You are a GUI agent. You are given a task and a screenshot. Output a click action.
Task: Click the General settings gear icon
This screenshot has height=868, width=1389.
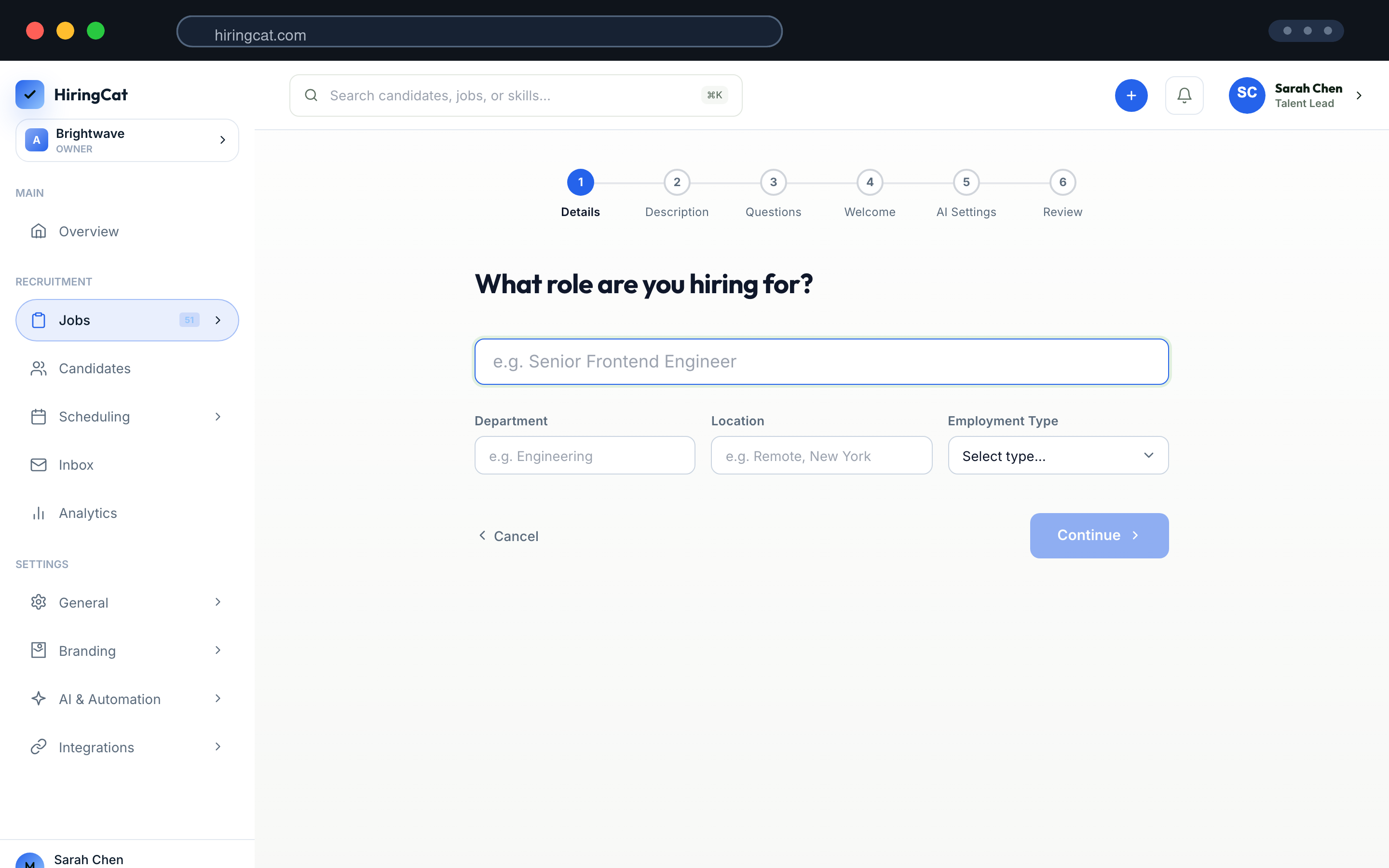click(x=39, y=602)
